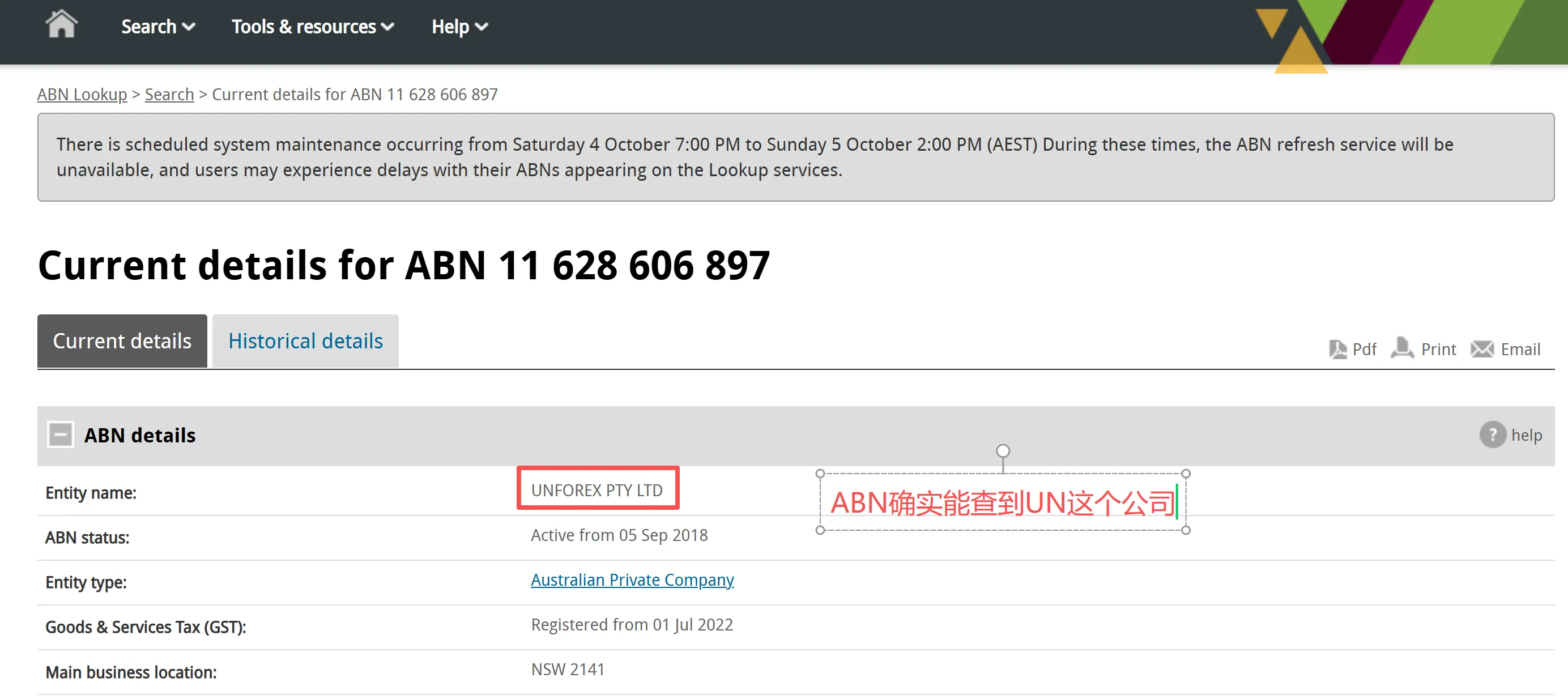Go to the home page icon
The image size is (1568, 699).
point(62,25)
